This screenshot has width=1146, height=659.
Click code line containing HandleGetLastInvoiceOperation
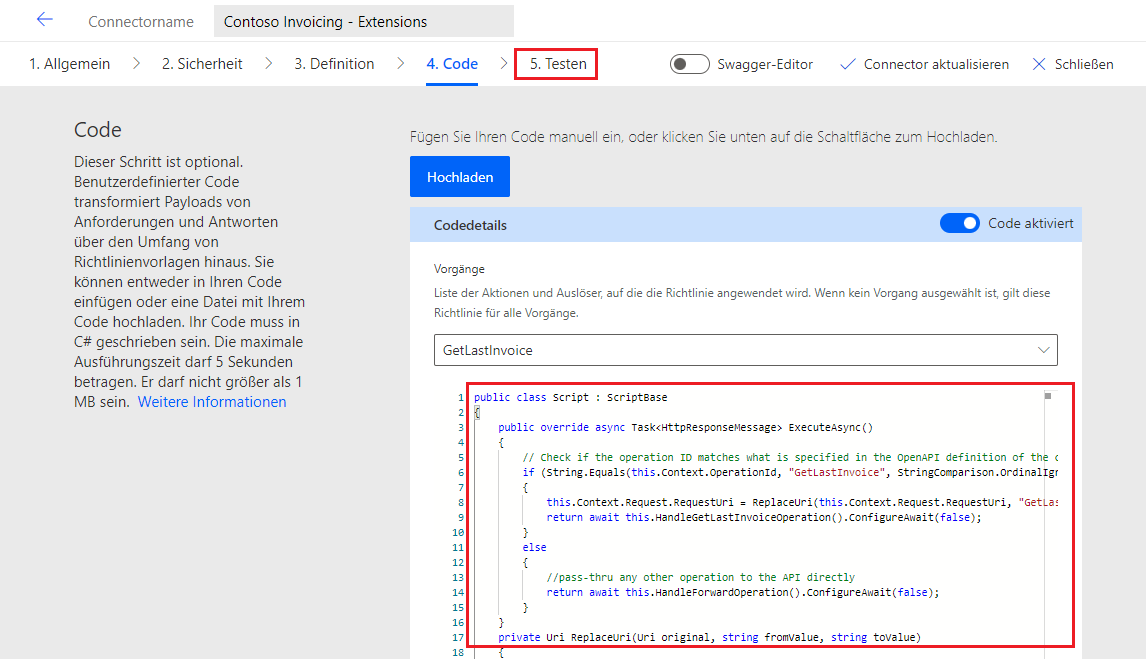[x=764, y=517]
